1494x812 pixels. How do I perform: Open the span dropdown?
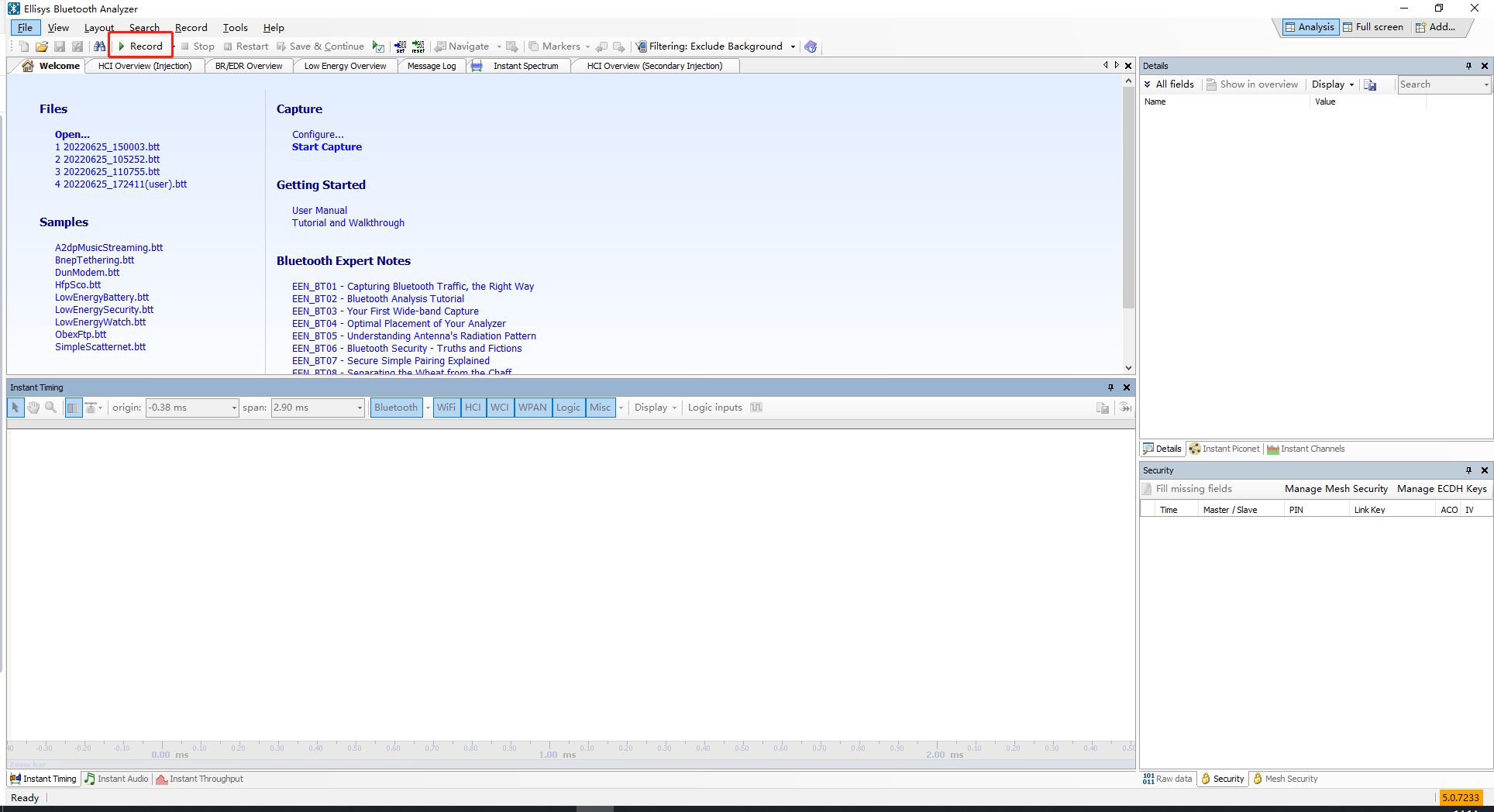click(x=360, y=408)
